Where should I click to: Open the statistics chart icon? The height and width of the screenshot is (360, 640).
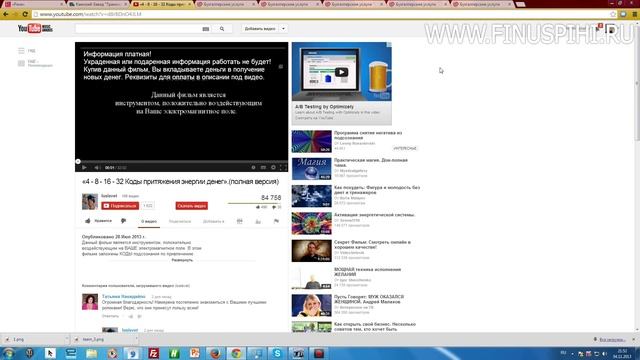tap(258, 221)
